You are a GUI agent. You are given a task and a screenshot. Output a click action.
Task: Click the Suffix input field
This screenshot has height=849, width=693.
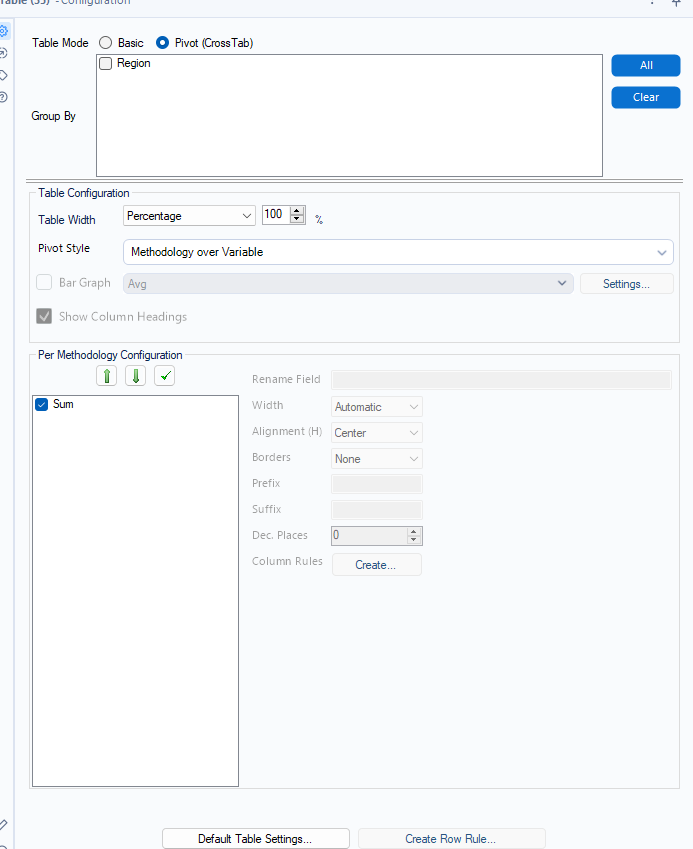(376, 510)
